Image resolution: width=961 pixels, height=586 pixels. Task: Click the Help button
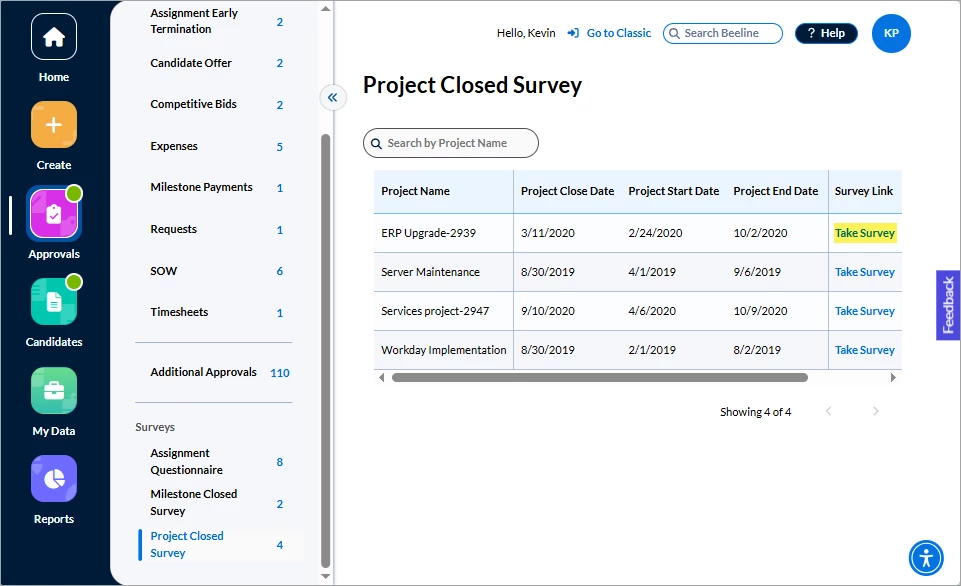pos(826,33)
